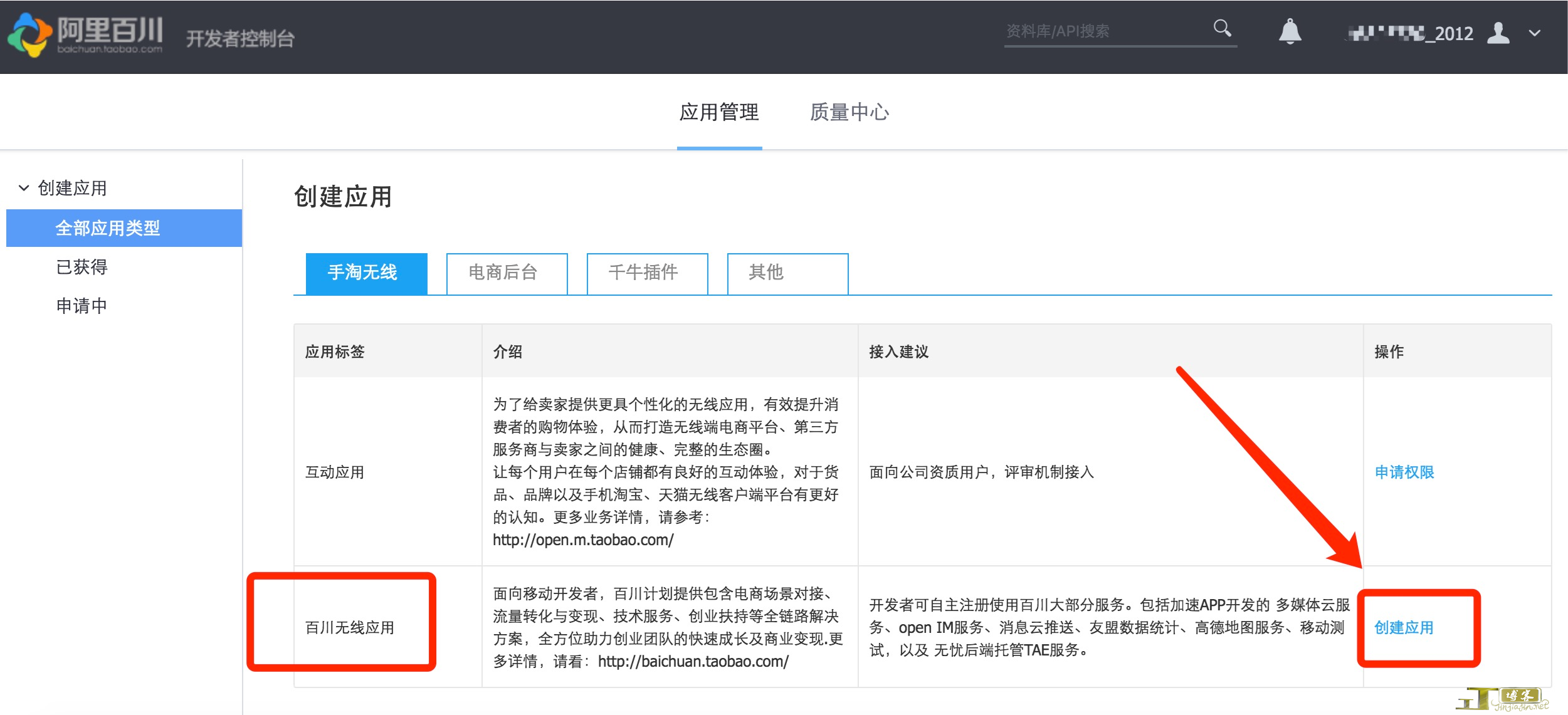Open the notification bell
The height and width of the screenshot is (715, 1568).
coord(1290,31)
